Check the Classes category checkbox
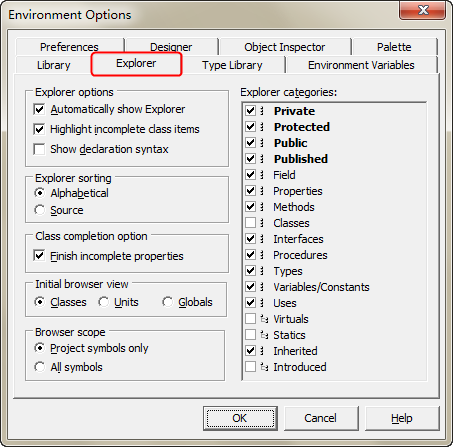453x447 pixels. [x=250, y=223]
